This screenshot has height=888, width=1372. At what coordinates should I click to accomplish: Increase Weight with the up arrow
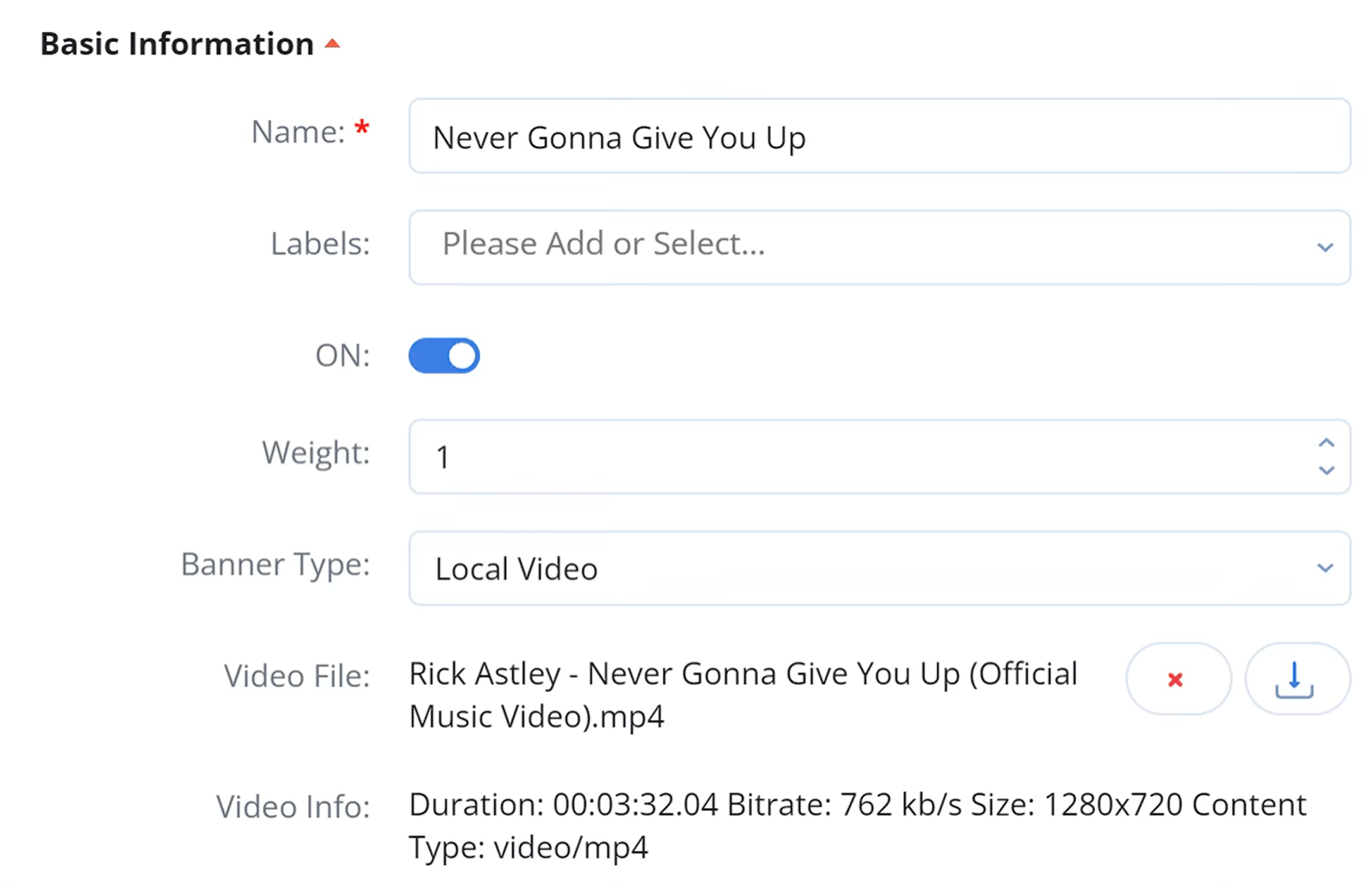click(x=1326, y=443)
